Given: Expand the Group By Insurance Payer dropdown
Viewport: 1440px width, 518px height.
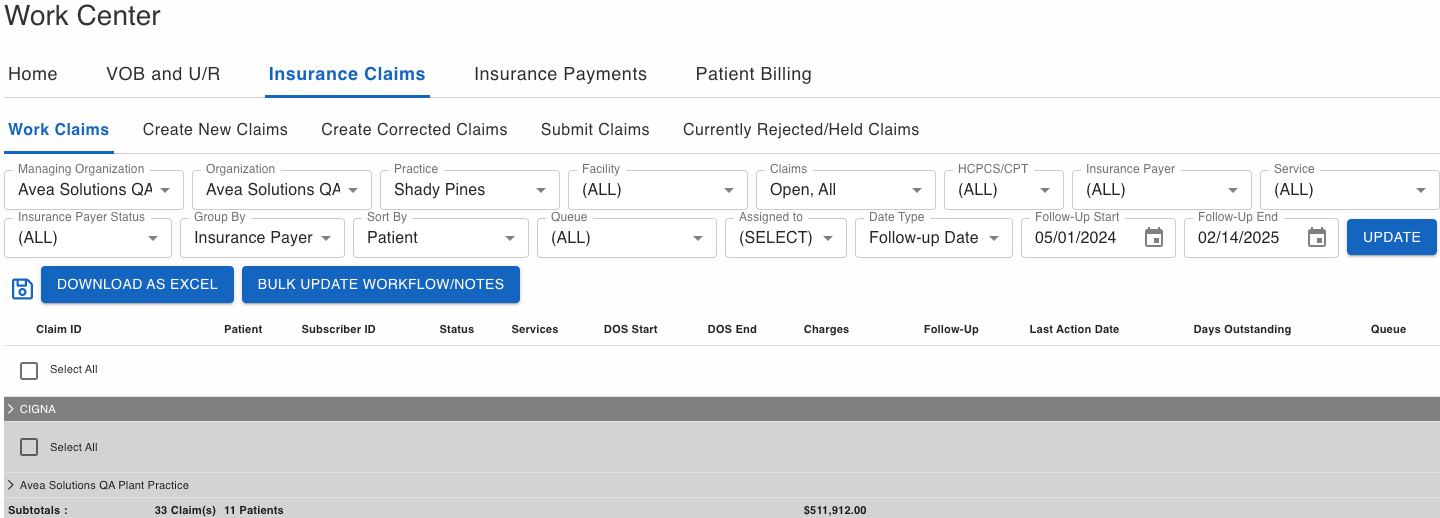Looking at the screenshot, I should click(262, 238).
